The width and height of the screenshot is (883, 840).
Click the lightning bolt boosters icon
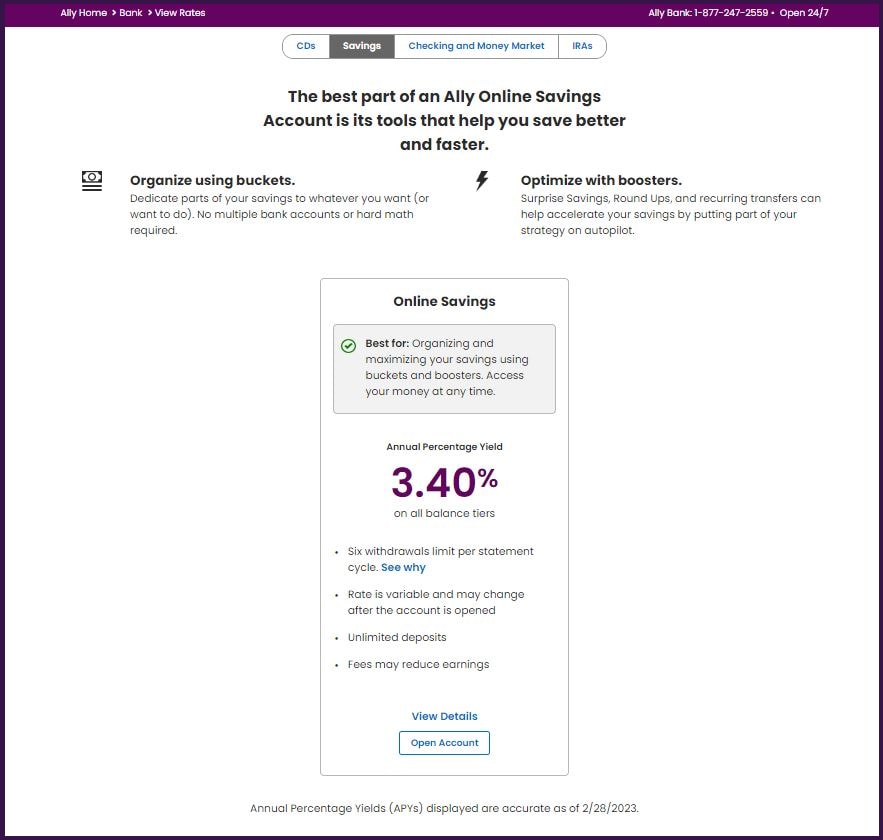482,181
